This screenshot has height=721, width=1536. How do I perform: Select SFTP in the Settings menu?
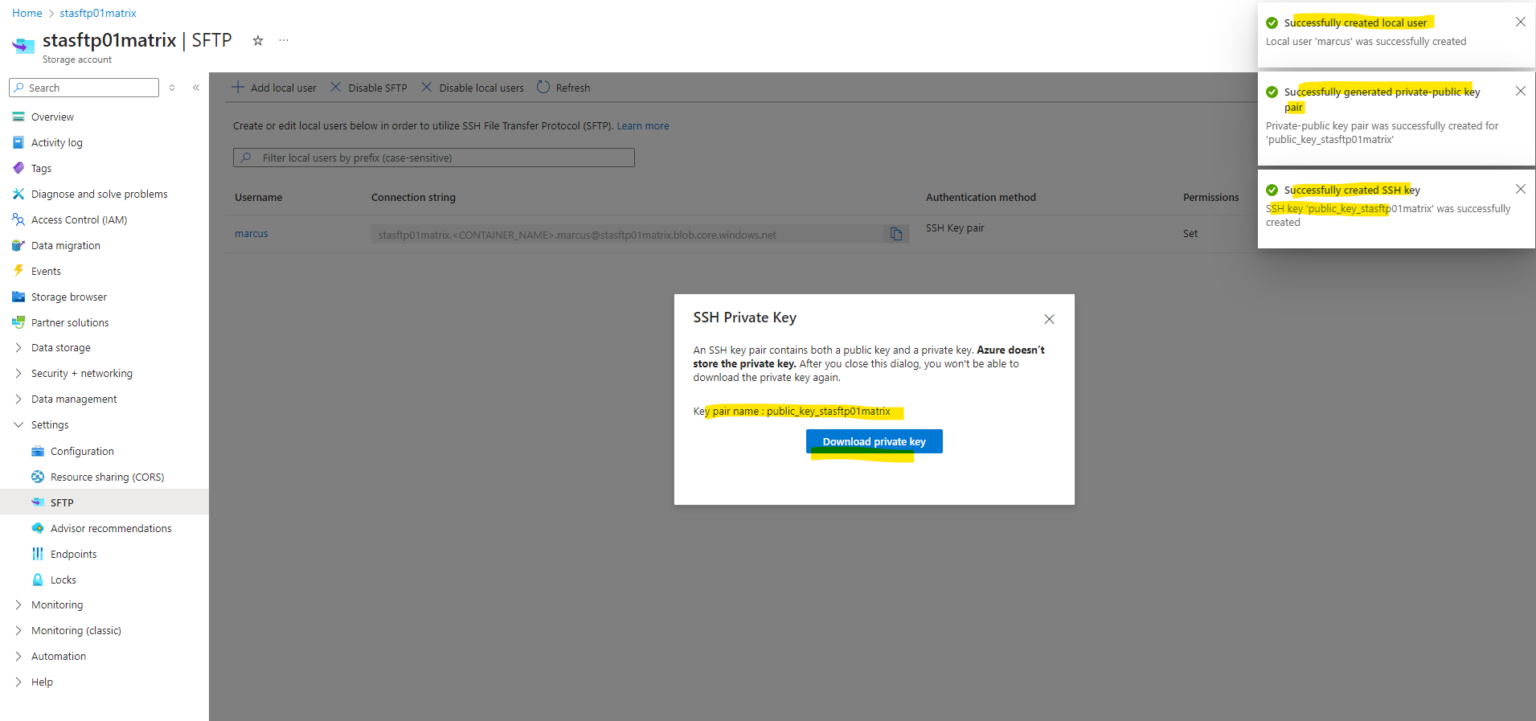[x=60, y=502]
